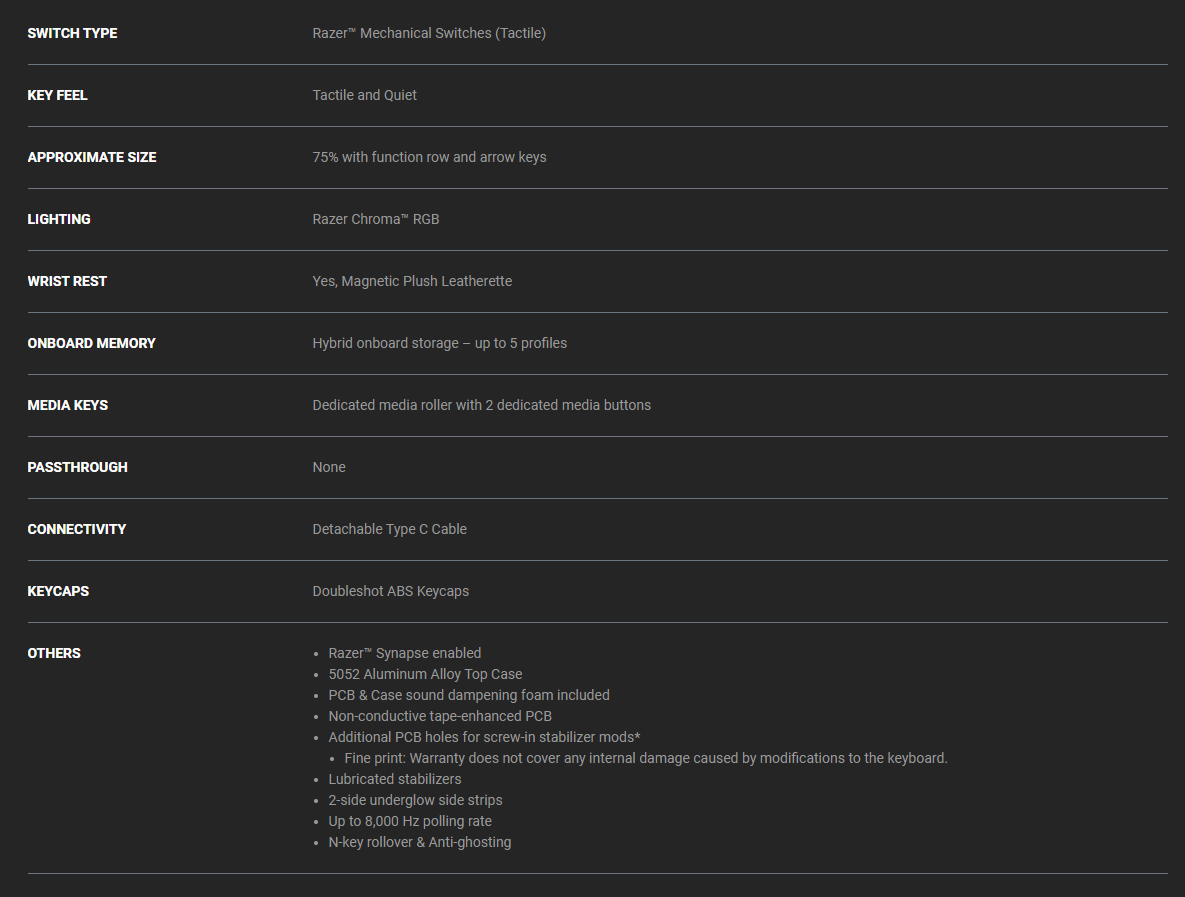This screenshot has height=897, width=1185.
Task: Click the APPROXIMATE SIZE label
Action: tap(91, 157)
